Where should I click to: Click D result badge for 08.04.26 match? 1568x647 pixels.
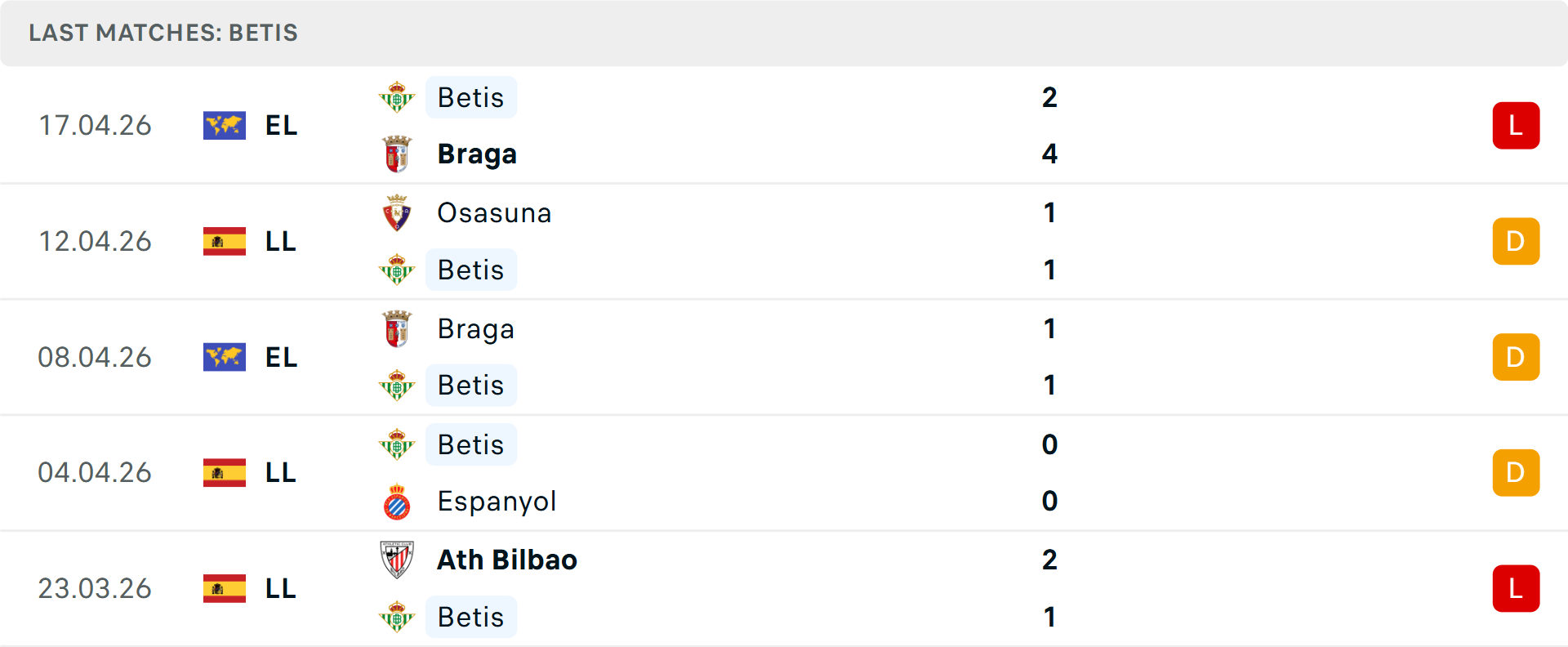pos(1516,357)
